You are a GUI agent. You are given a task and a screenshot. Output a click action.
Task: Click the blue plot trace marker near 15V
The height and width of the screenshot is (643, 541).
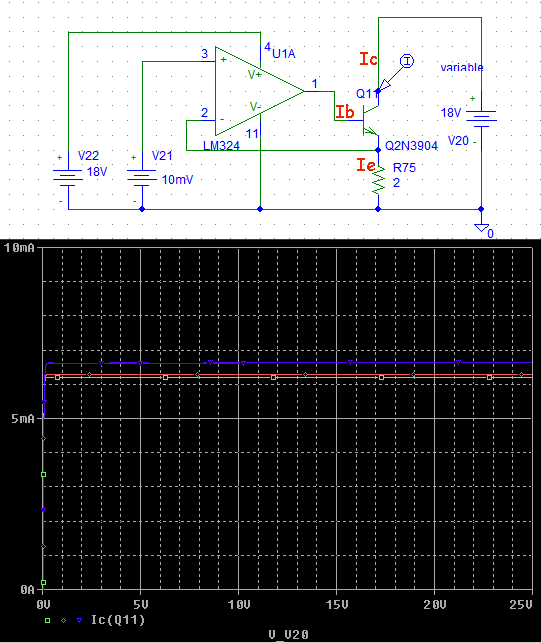click(x=350, y=363)
